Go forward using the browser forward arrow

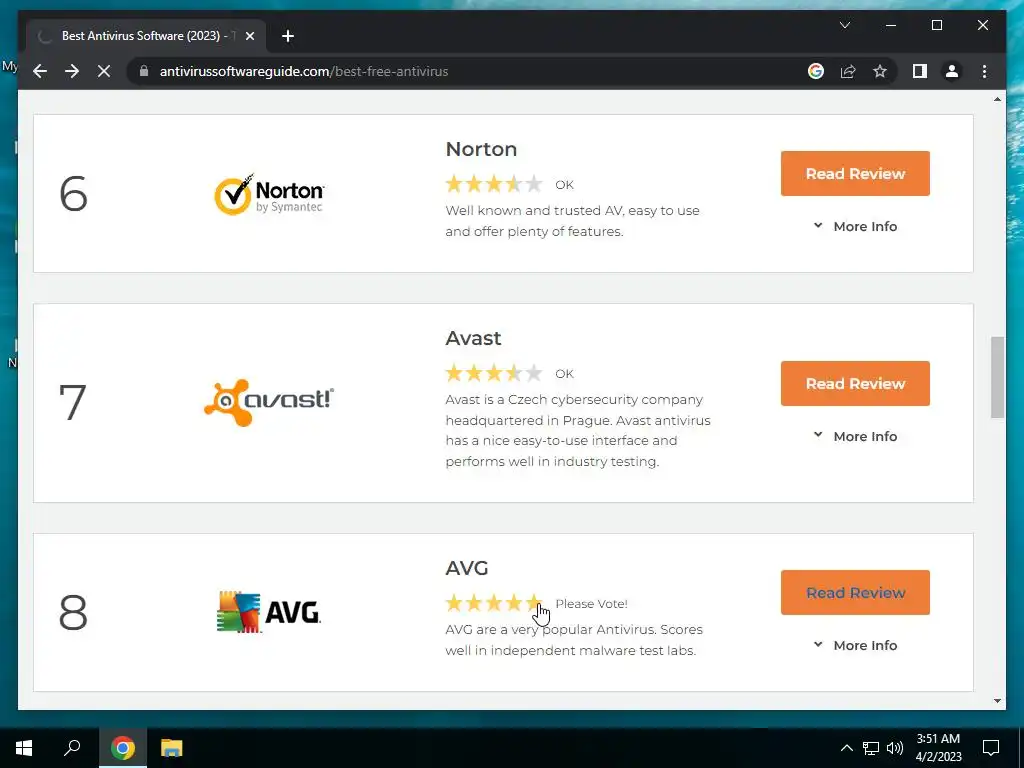pyautogui.click(x=72, y=71)
